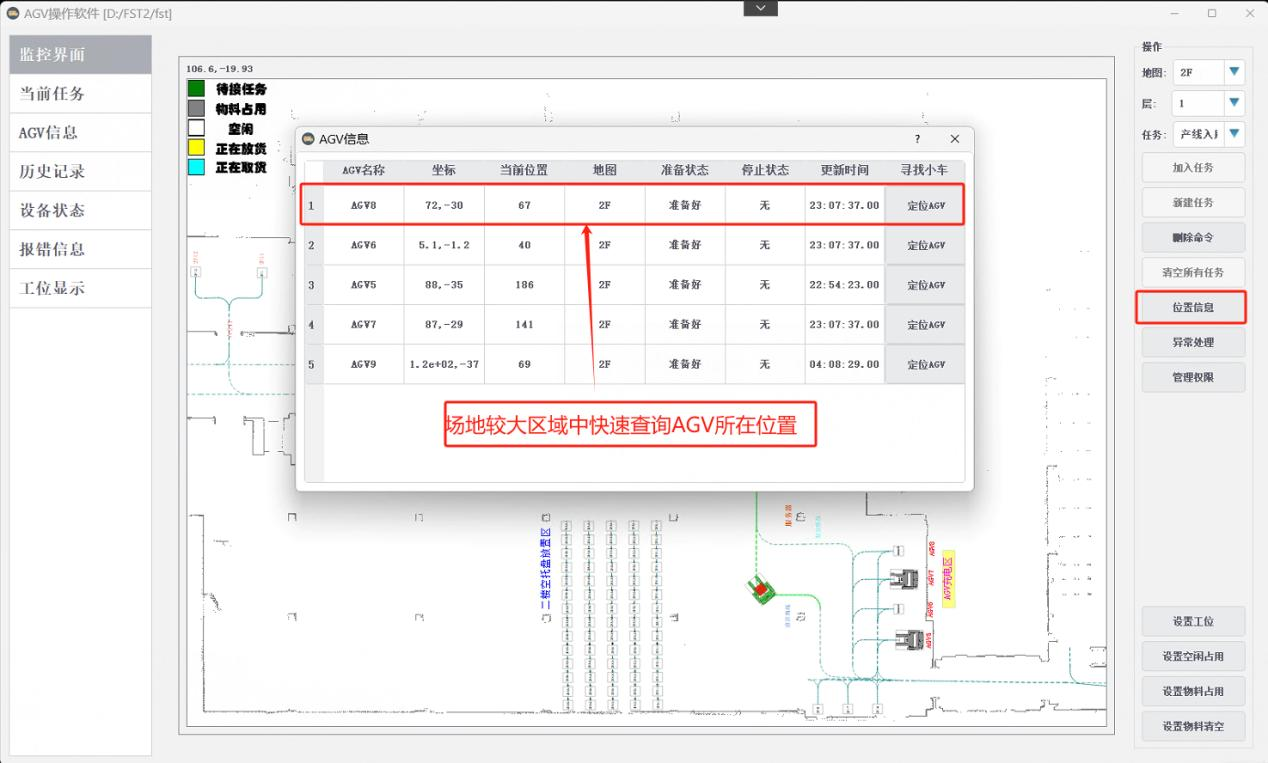Screen dimensions: 1268x763
Task: Locate AGV9 with its 定位AGV button
Action: tap(925, 365)
